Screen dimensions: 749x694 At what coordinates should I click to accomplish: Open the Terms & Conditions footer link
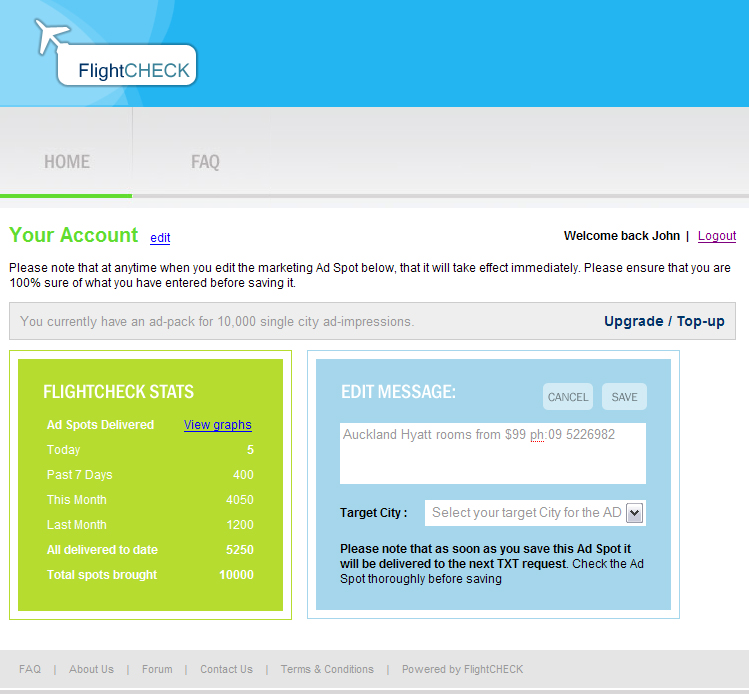coord(327,669)
